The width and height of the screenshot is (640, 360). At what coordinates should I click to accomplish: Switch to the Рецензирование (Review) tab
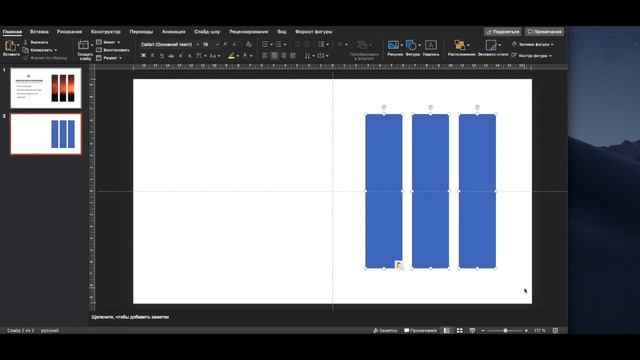coord(249,31)
